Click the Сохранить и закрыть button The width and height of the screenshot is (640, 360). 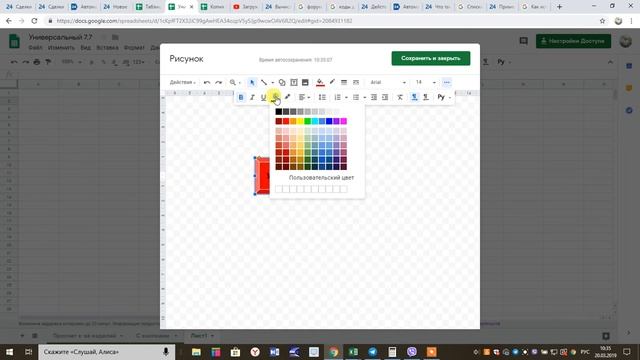point(431,58)
